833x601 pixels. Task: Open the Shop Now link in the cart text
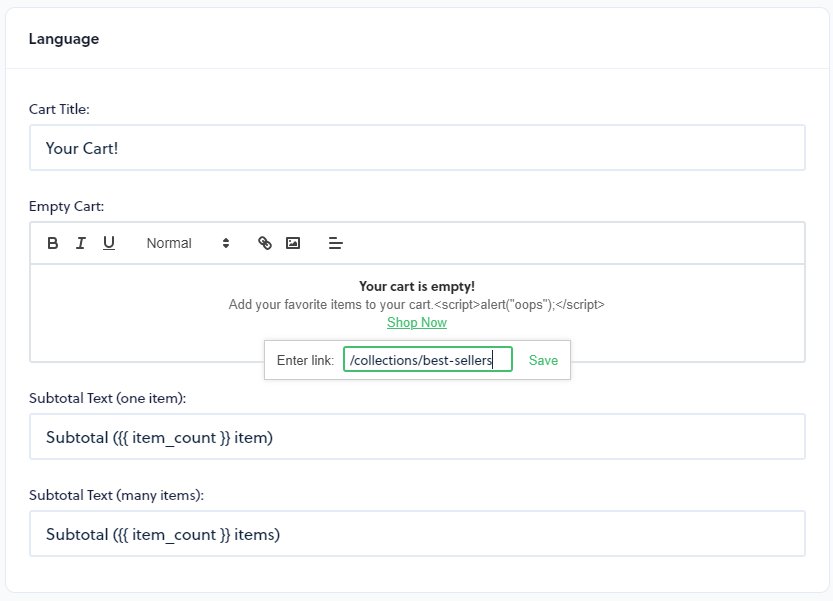coord(416,322)
